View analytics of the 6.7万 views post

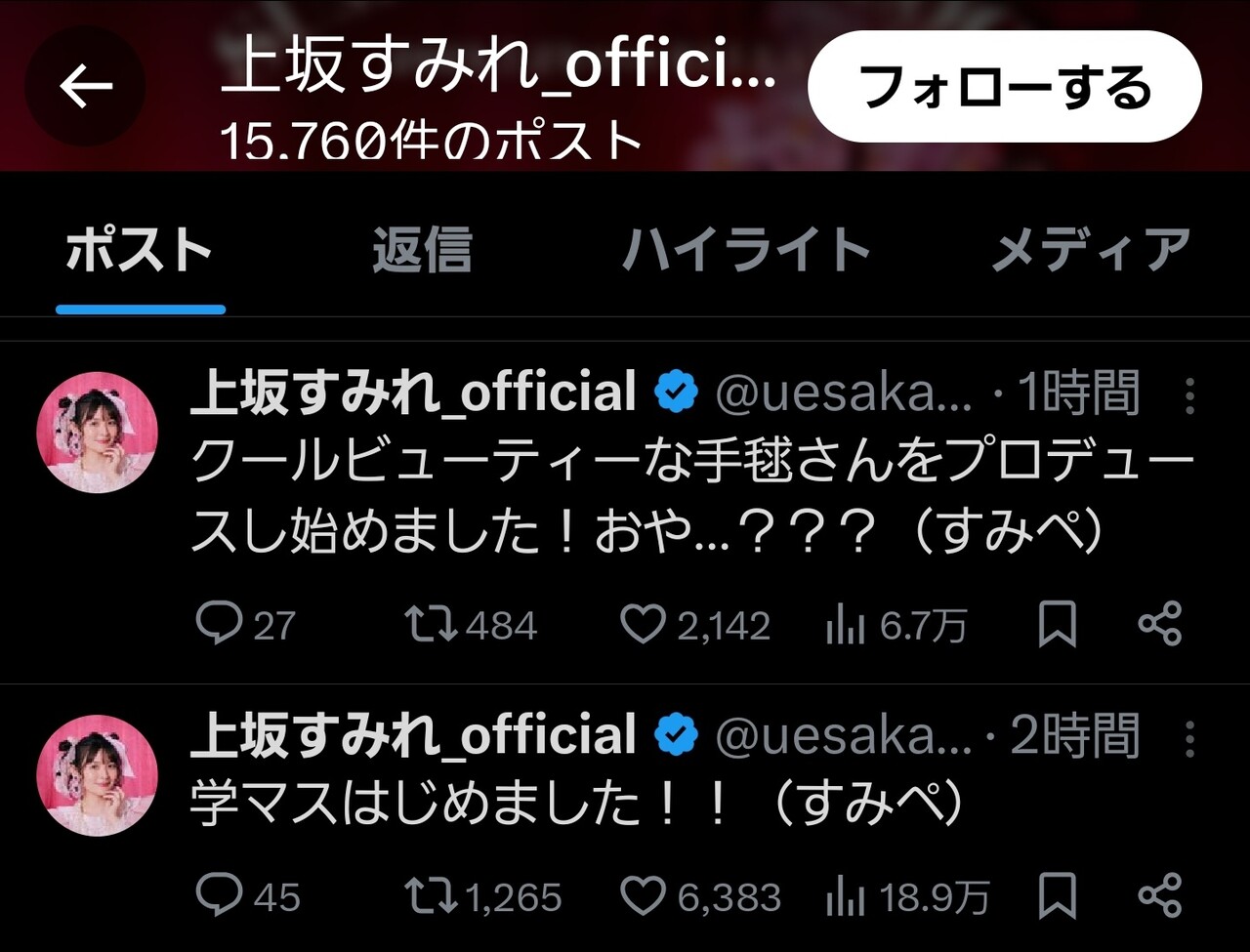846,626
